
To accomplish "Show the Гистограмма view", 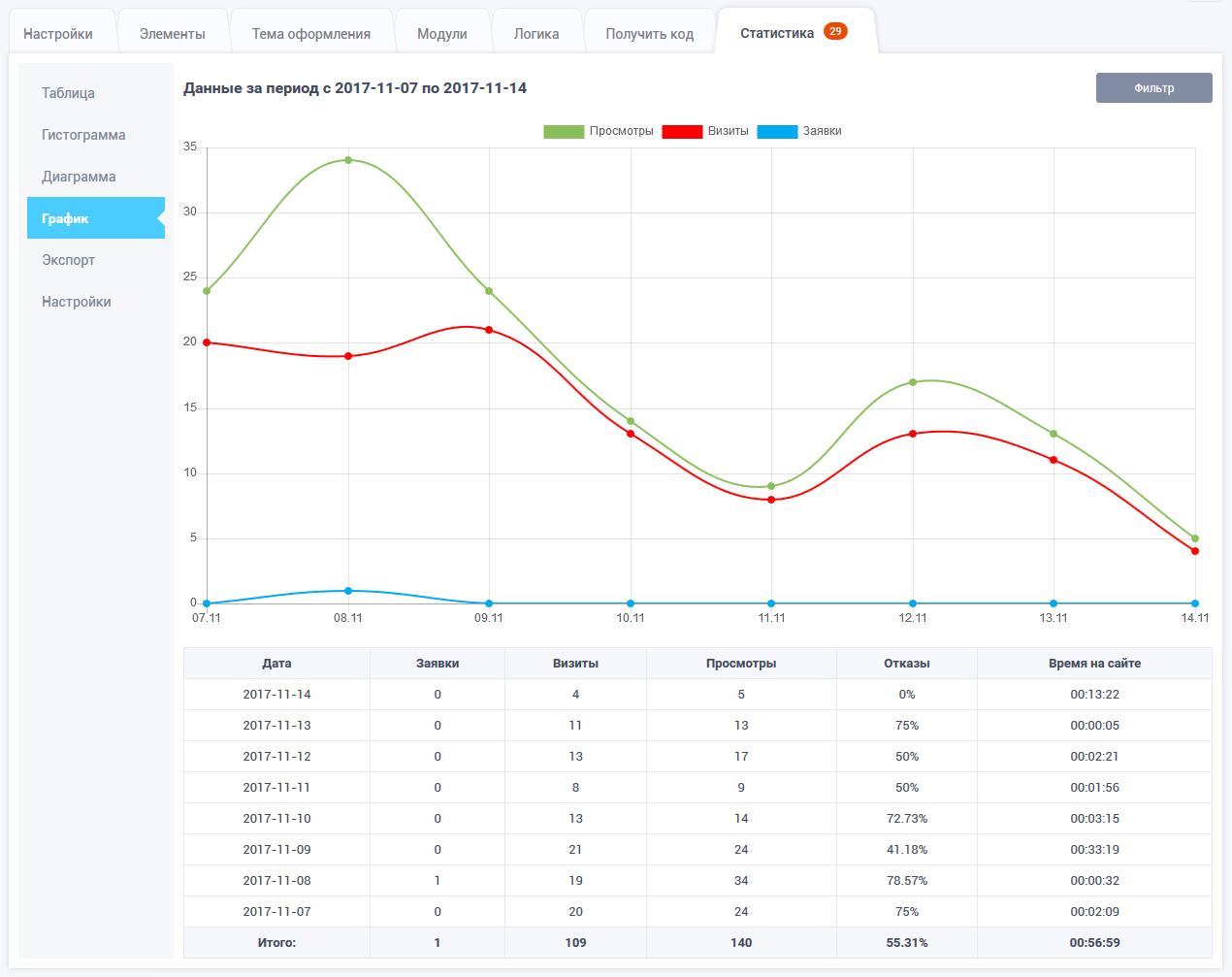I will [x=83, y=135].
